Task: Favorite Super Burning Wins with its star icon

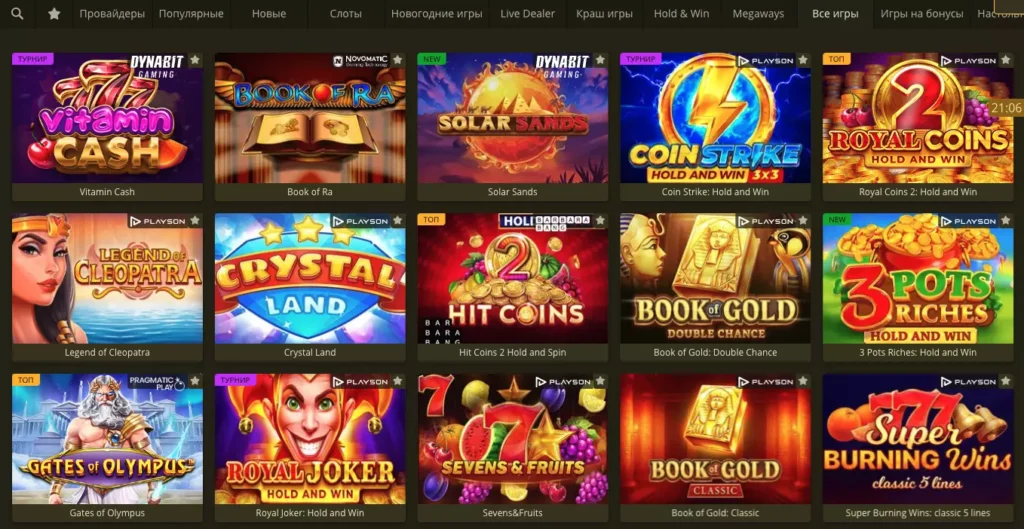Action: [1005, 381]
